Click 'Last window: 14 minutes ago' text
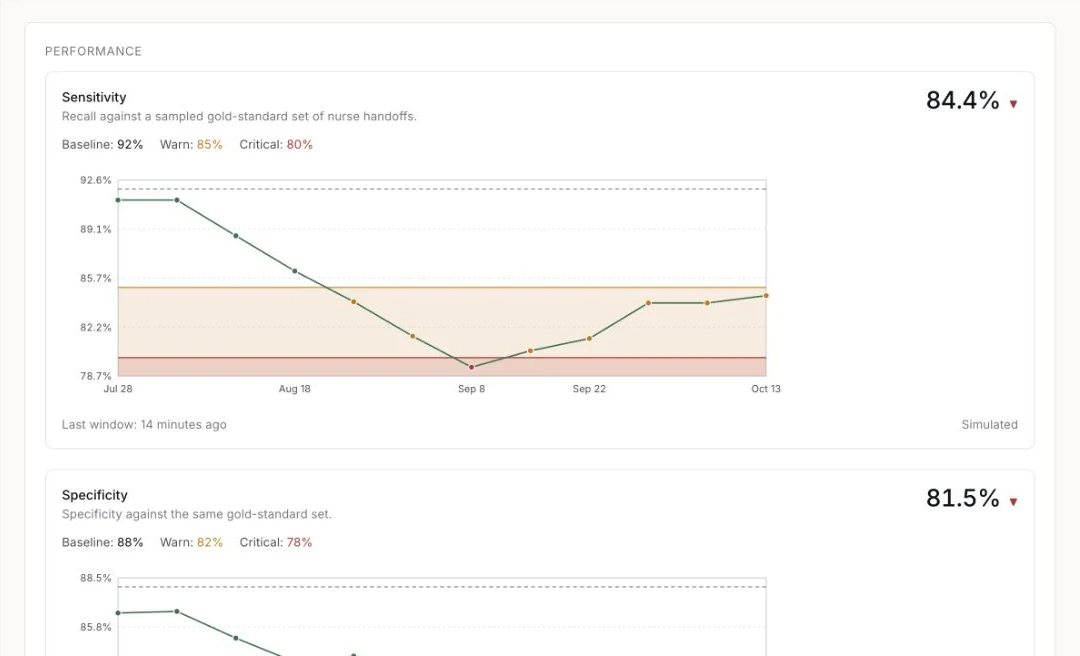 (x=145, y=424)
